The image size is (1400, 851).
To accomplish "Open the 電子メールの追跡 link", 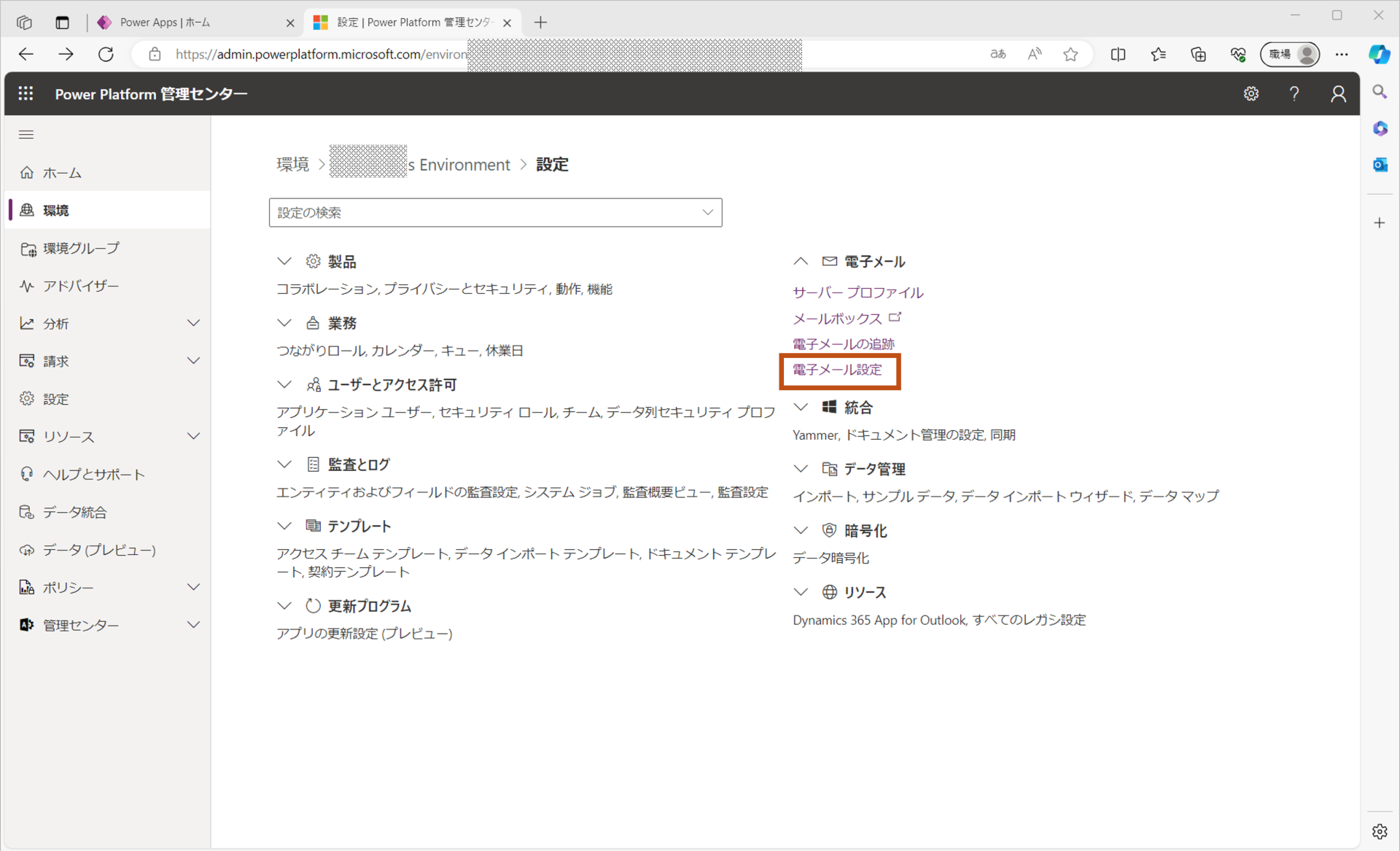I will click(x=844, y=343).
